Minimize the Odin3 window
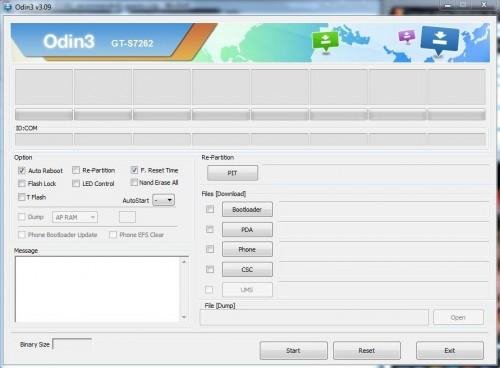 448,5
